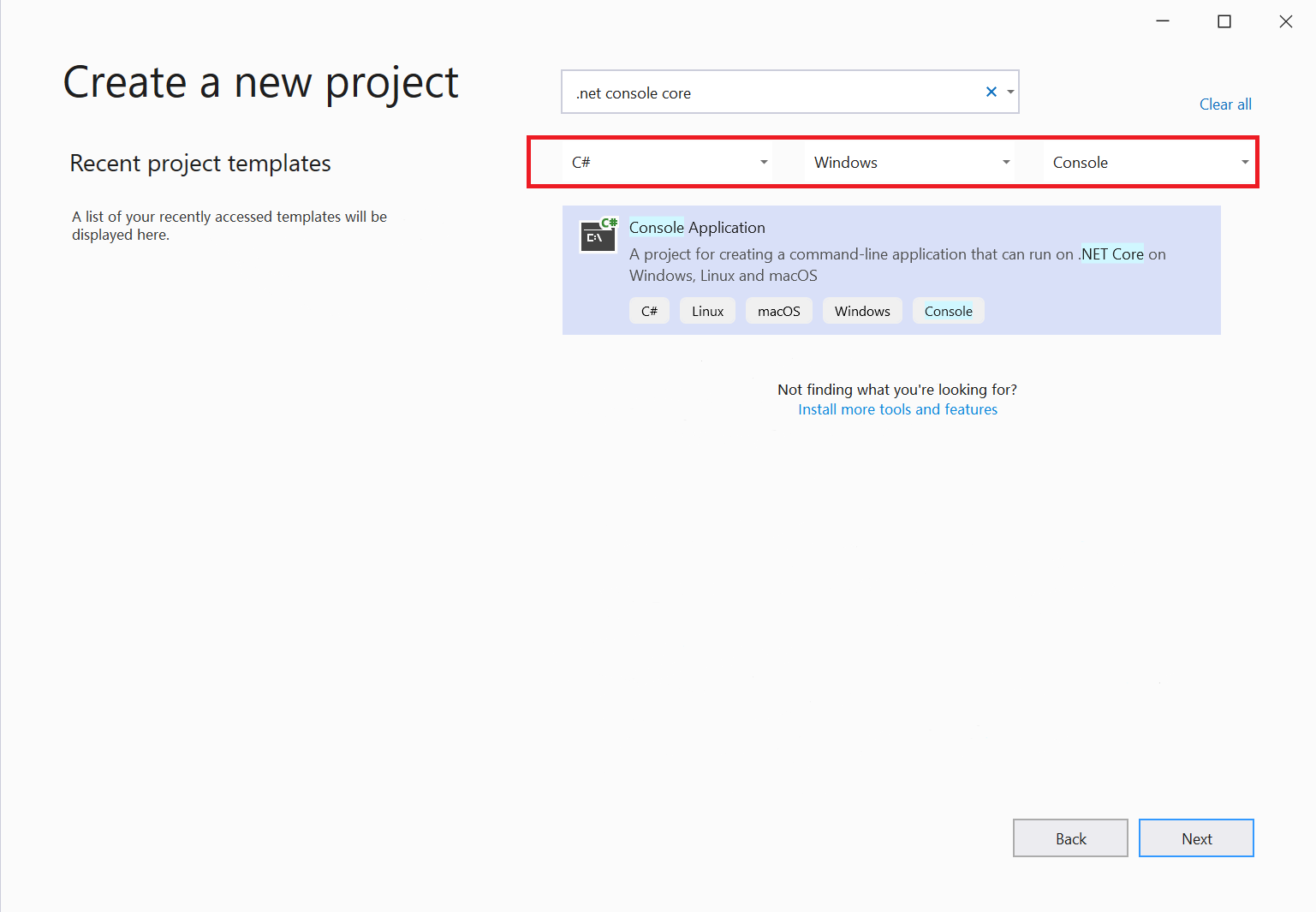Click the Recent project templates section label

pos(200,163)
